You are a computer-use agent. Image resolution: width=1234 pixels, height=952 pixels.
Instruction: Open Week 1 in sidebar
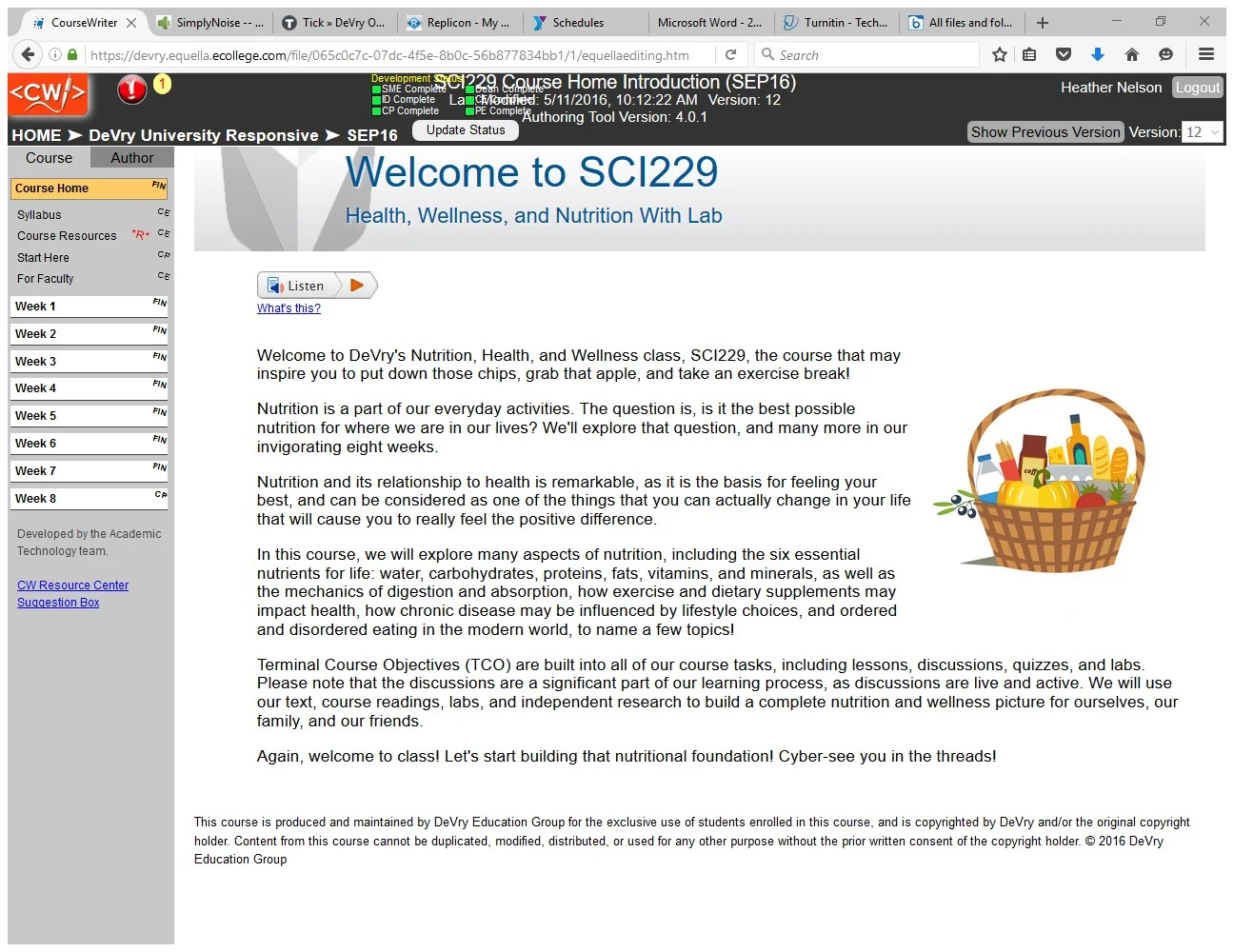click(x=90, y=307)
